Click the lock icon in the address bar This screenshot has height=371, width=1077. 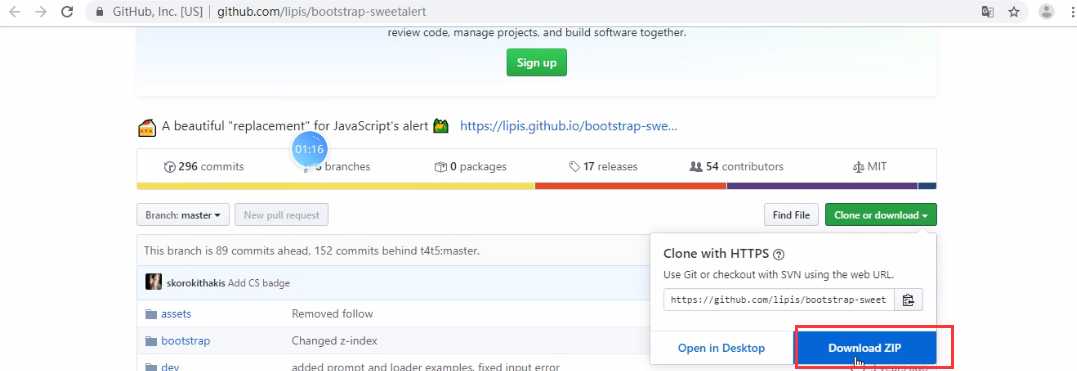(x=100, y=12)
